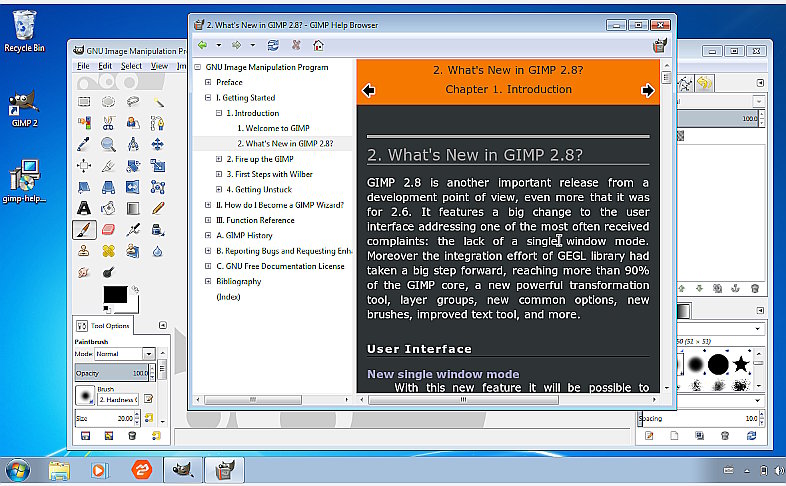This screenshot has width=786, height=486.
Task: Delete the tool preset with trash icon
Action: 132,435
